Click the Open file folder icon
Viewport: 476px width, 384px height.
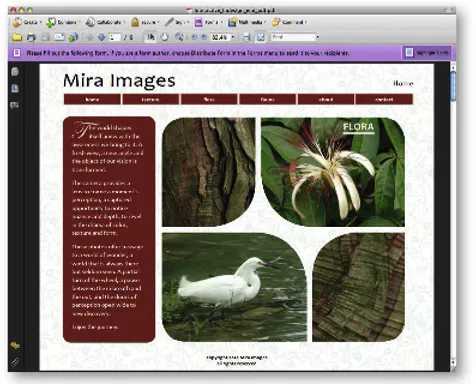(17, 37)
